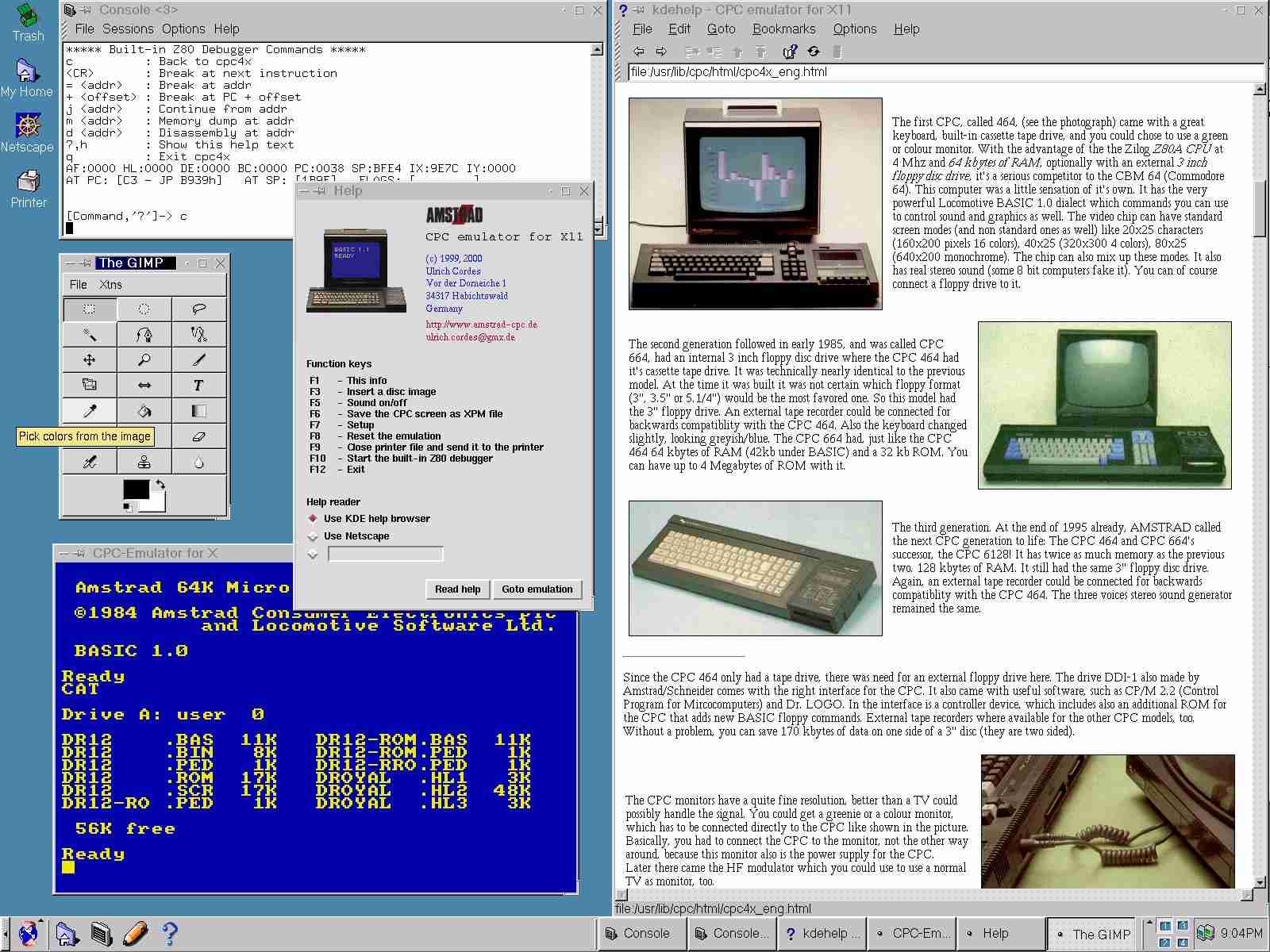Screen dimensions: 1270x952
Task: Click the panel home folder icon
Action: click(x=67, y=933)
